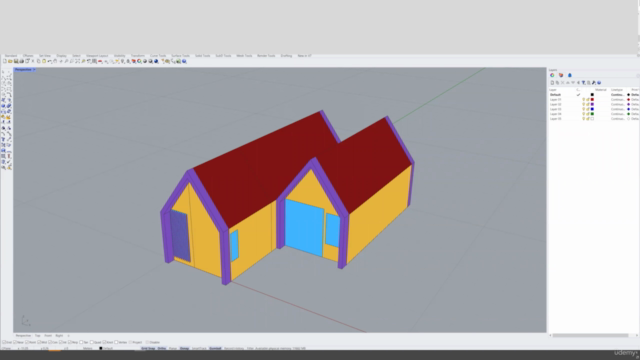
Task: Click Layer 02 purple color swatch
Action: coord(592,104)
